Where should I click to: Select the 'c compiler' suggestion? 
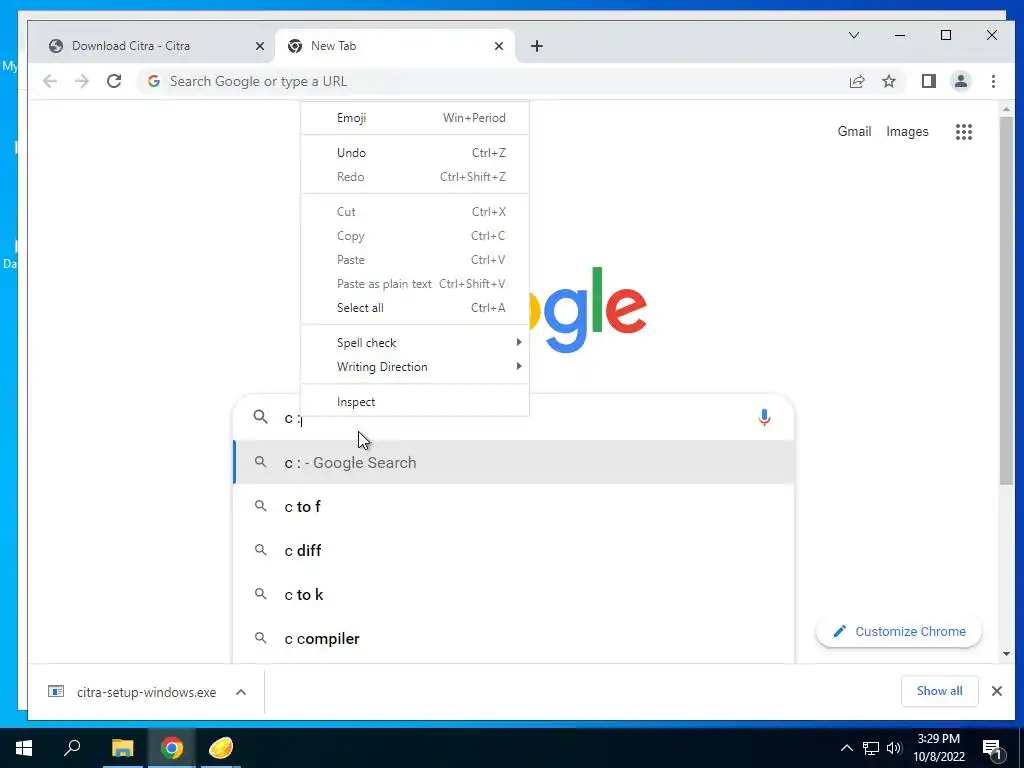514,639
